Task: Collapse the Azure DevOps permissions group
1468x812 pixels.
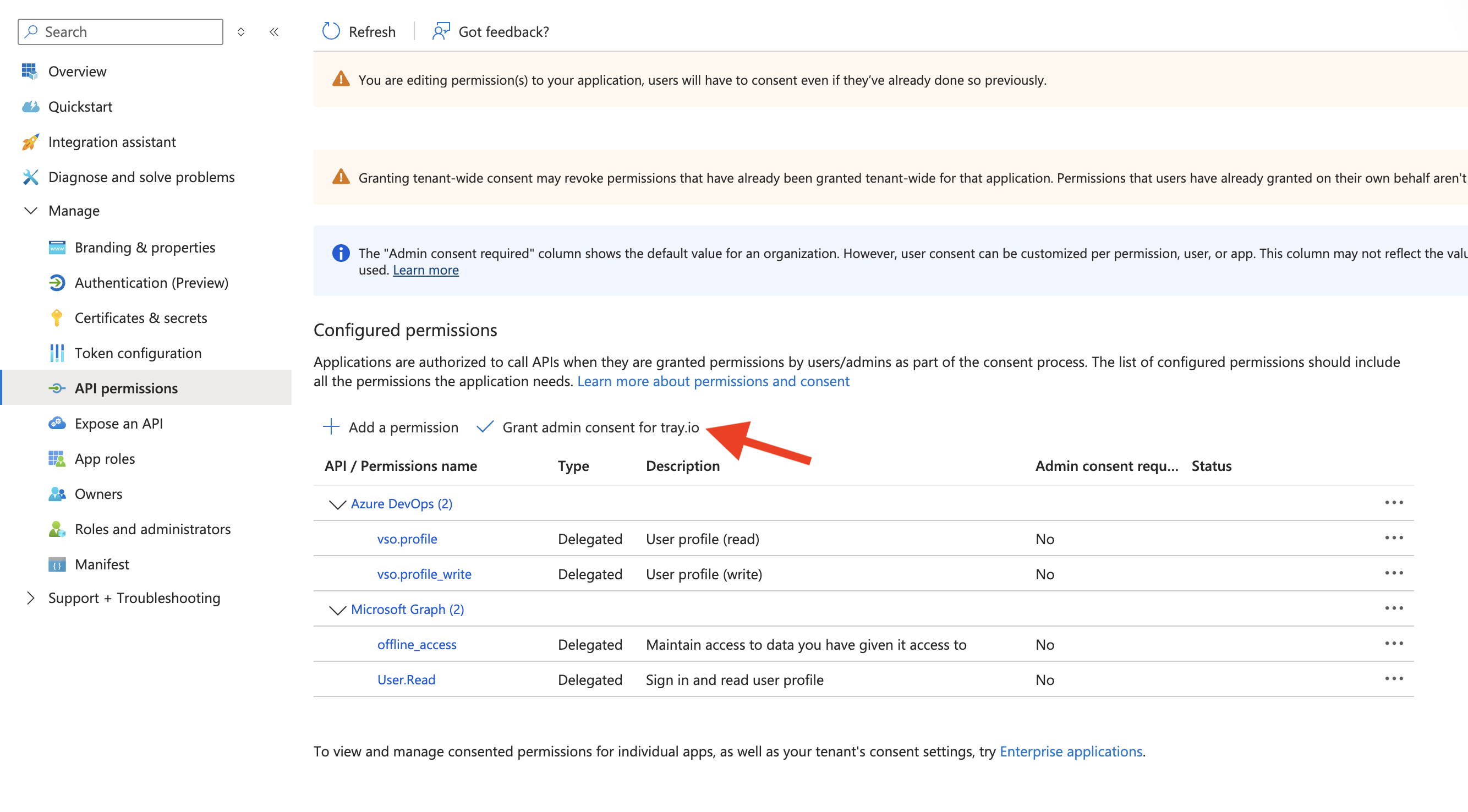Action: point(337,503)
